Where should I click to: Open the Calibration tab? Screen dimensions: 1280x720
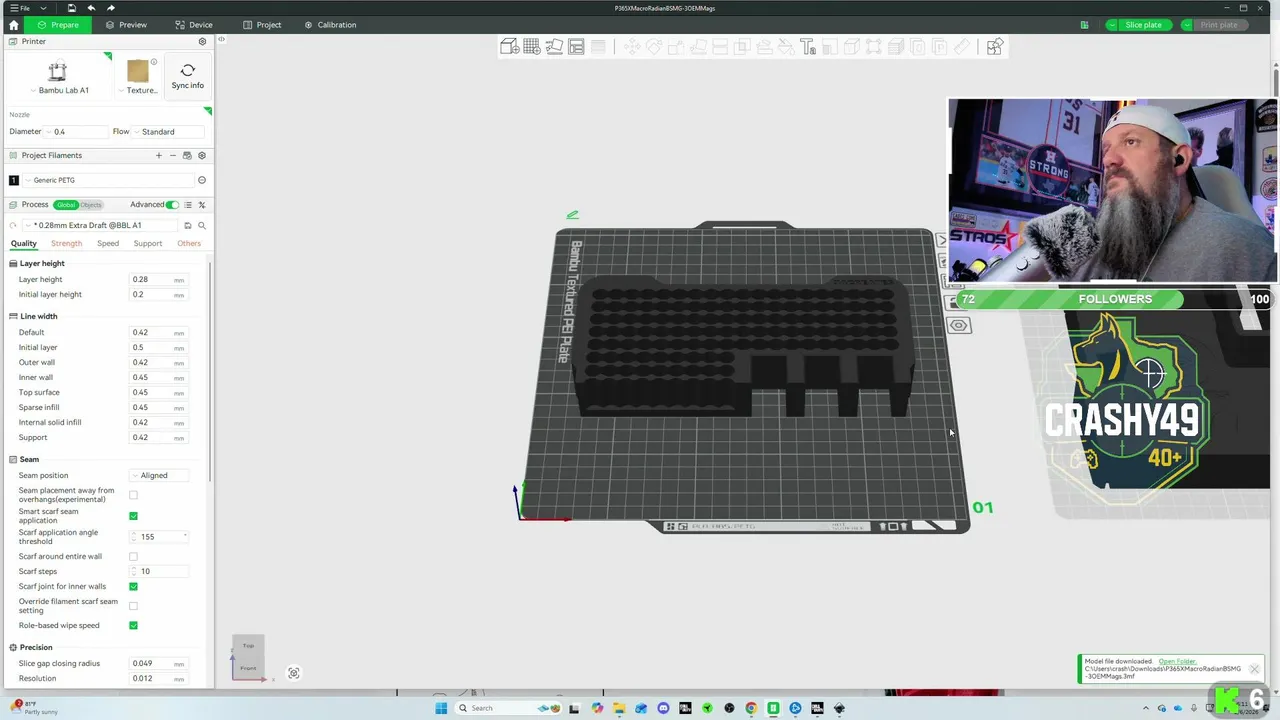click(330, 25)
